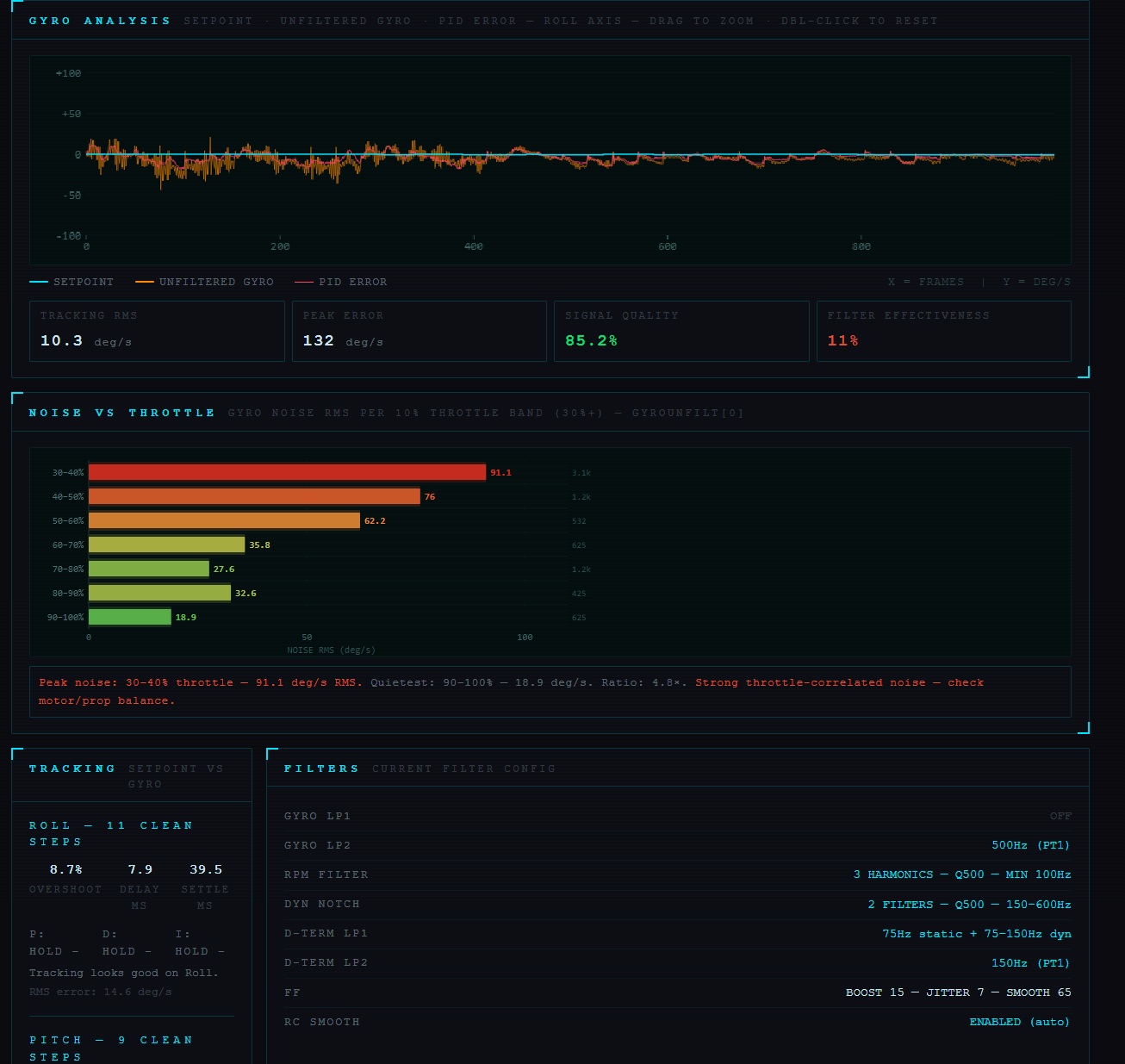Select the RPM Filter harmonics setting

point(961,874)
